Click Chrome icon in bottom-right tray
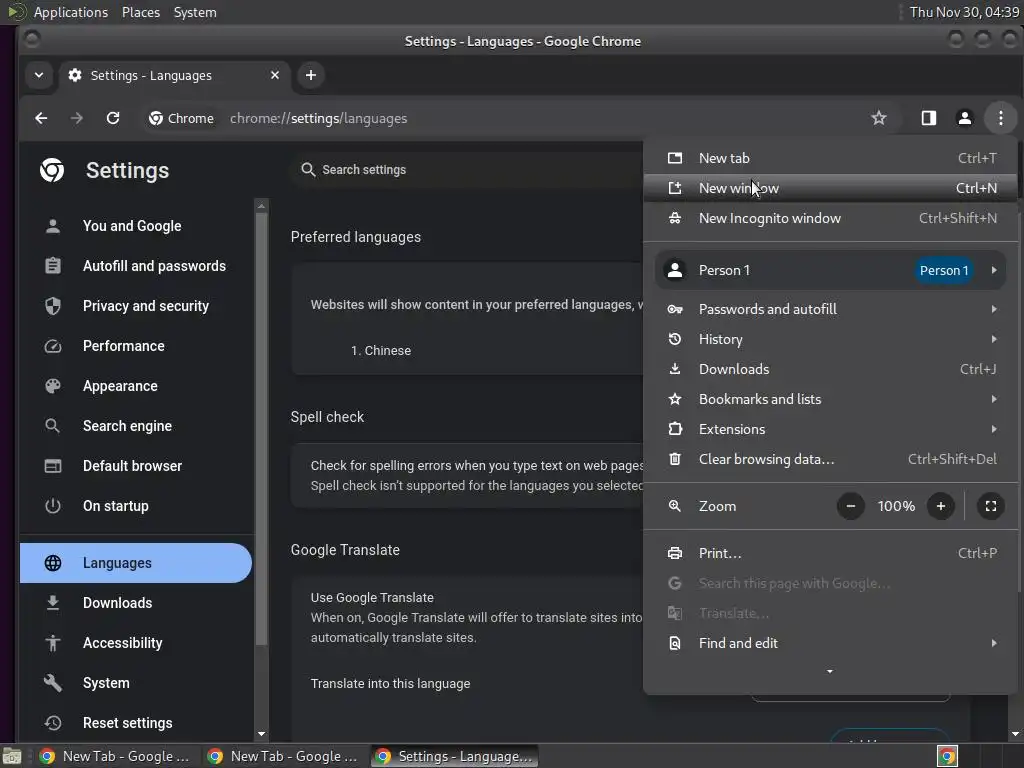This screenshot has width=1024, height=768. click(x=947, y=756)
